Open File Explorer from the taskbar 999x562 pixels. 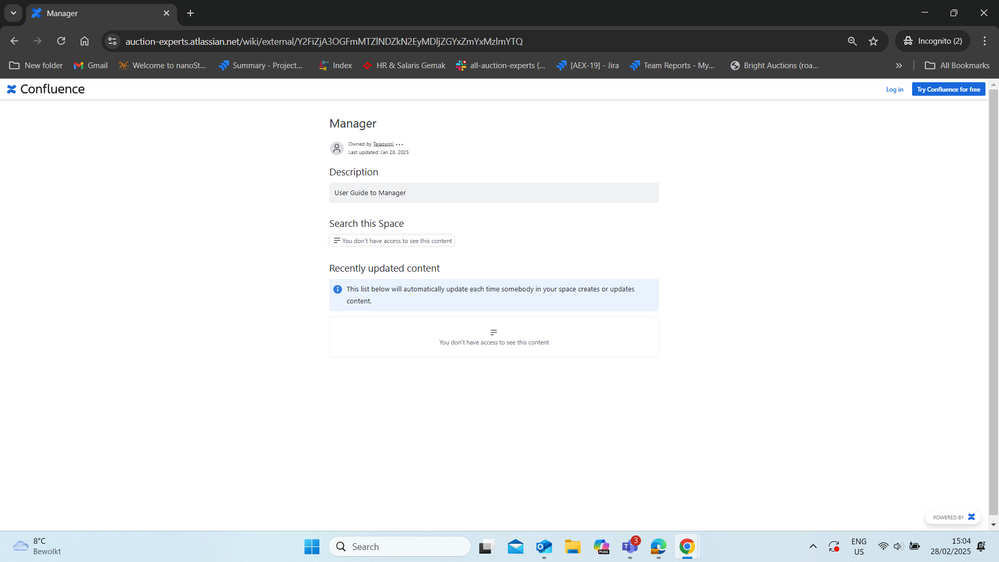tap(573, 546)
